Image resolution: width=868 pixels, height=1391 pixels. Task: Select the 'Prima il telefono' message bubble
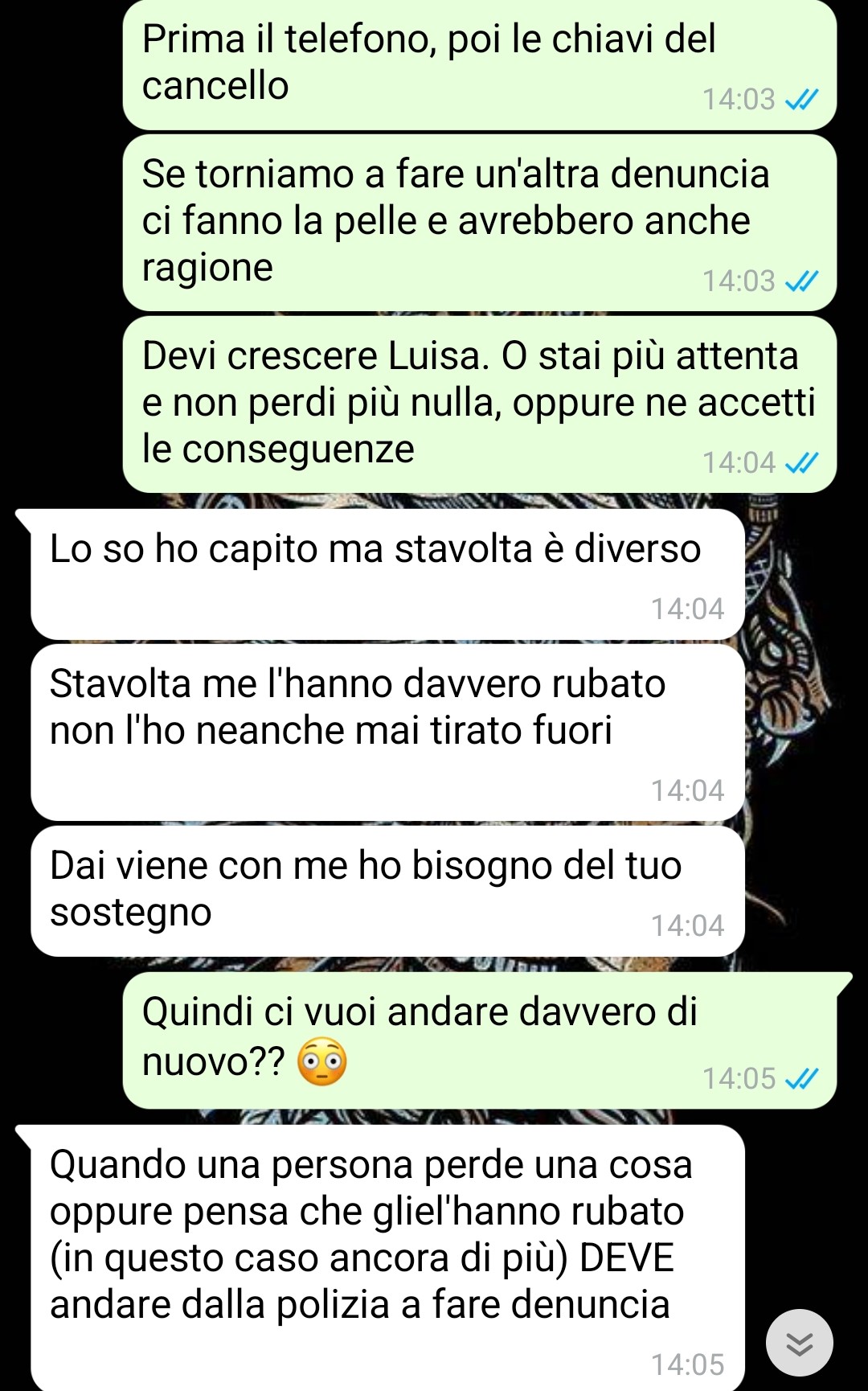480,64
